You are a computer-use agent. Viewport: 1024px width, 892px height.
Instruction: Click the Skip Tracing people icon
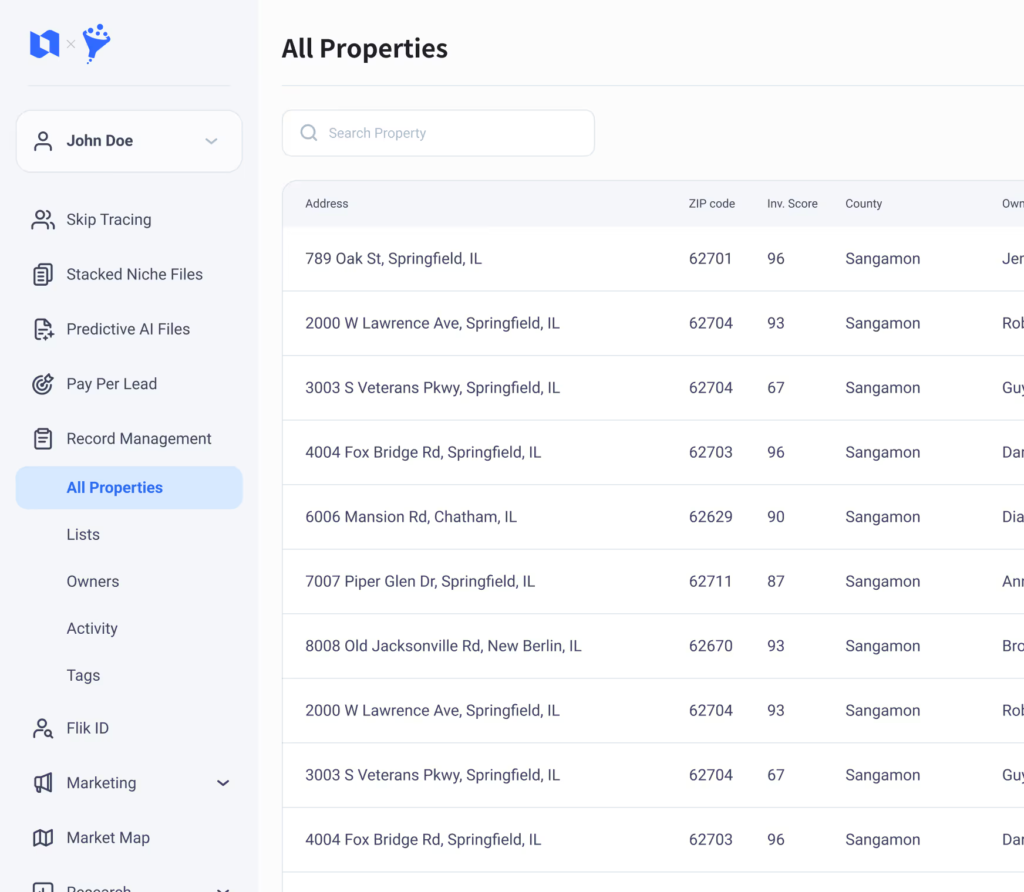(43, 220)
